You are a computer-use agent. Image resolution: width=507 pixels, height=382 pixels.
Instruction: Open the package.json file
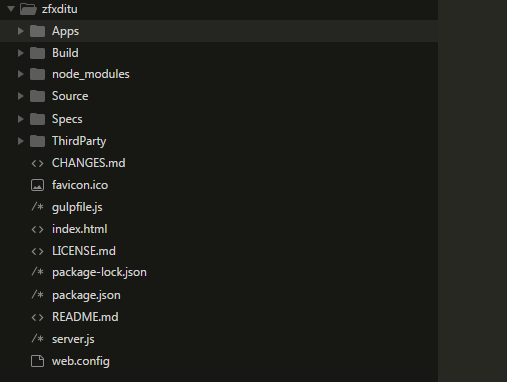pyautogui.click(x=86, y=295)
